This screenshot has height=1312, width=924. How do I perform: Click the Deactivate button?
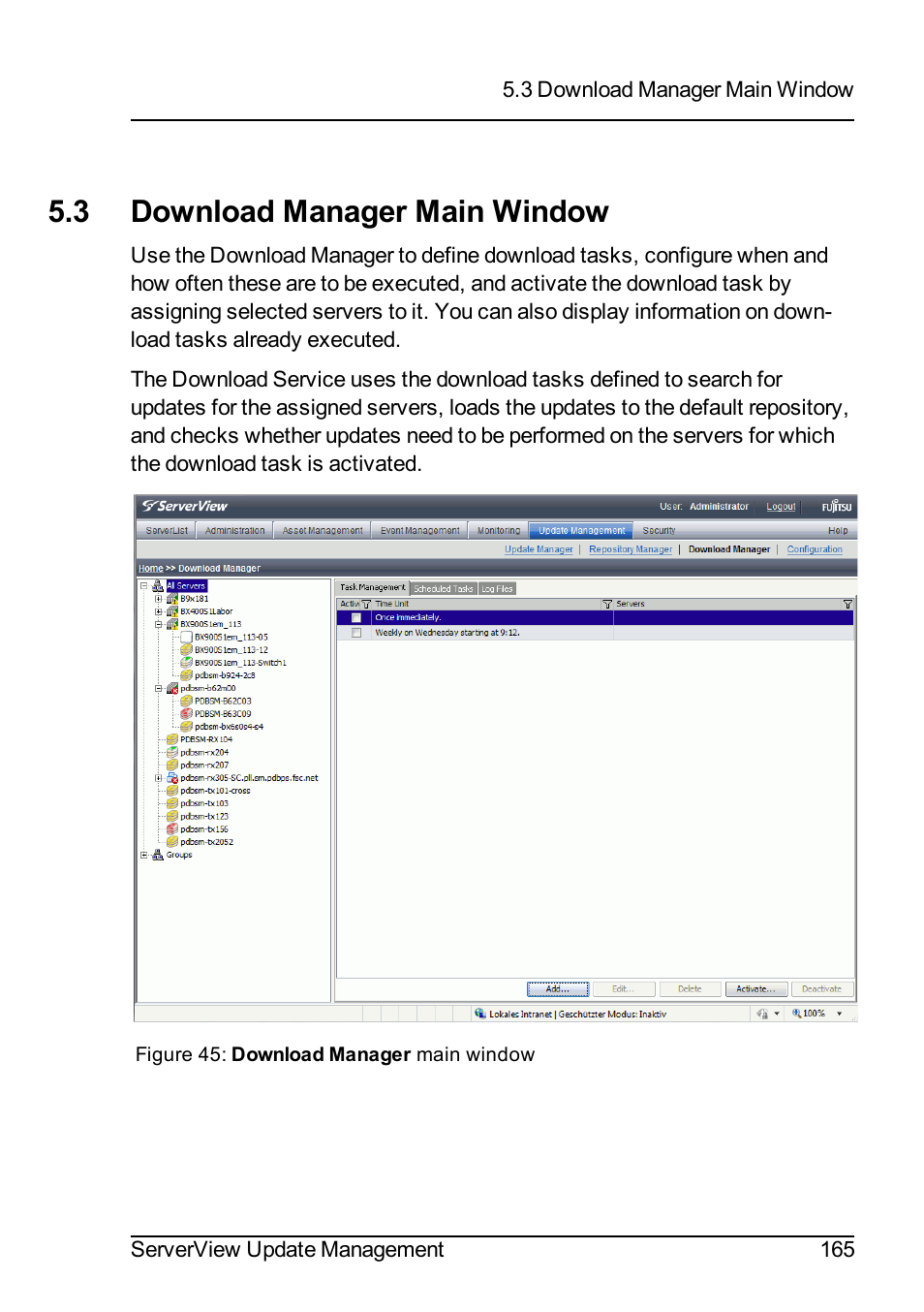(821, 989)
